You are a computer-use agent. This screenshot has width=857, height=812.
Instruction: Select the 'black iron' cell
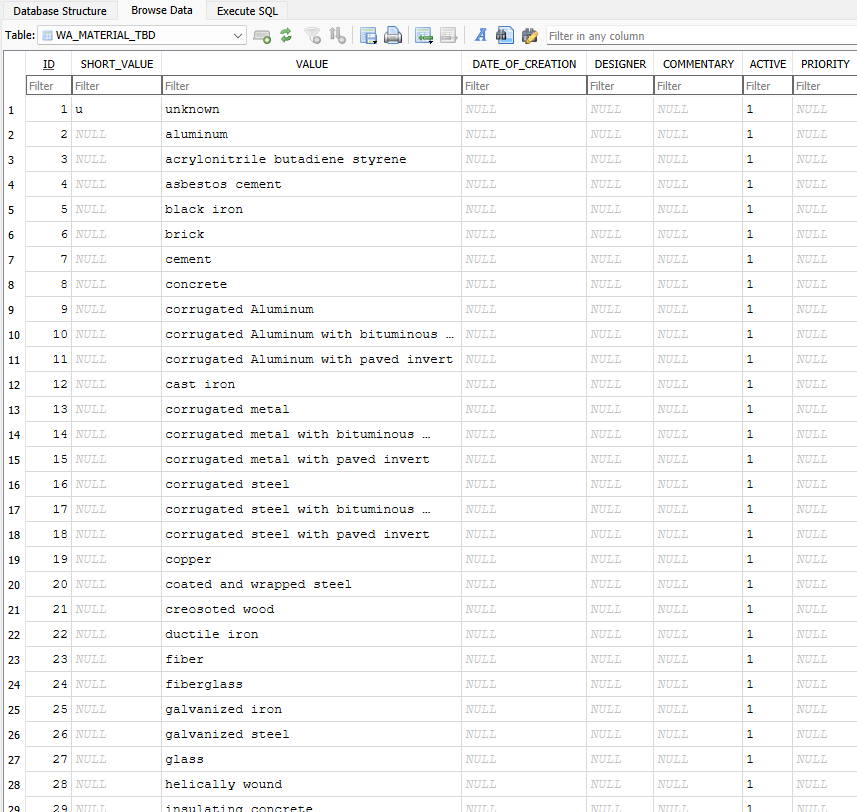[x=312, y=209]
